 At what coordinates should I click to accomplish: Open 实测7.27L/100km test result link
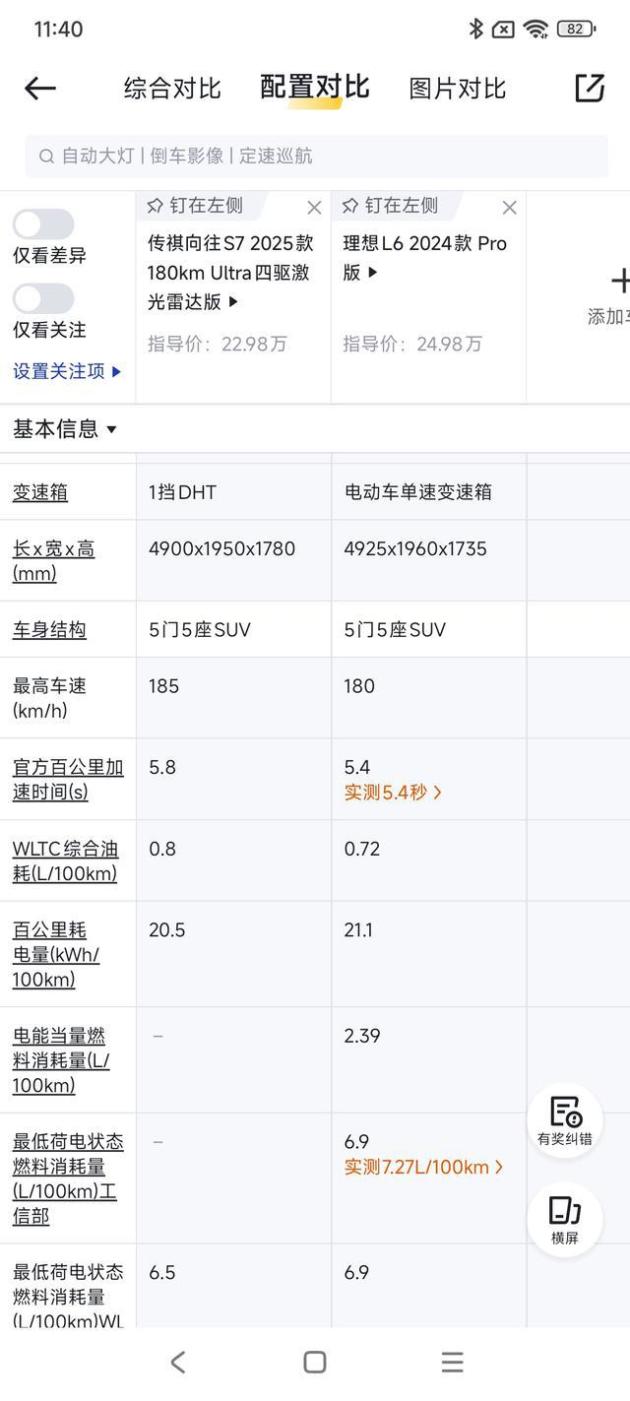tap(423, 1167)
